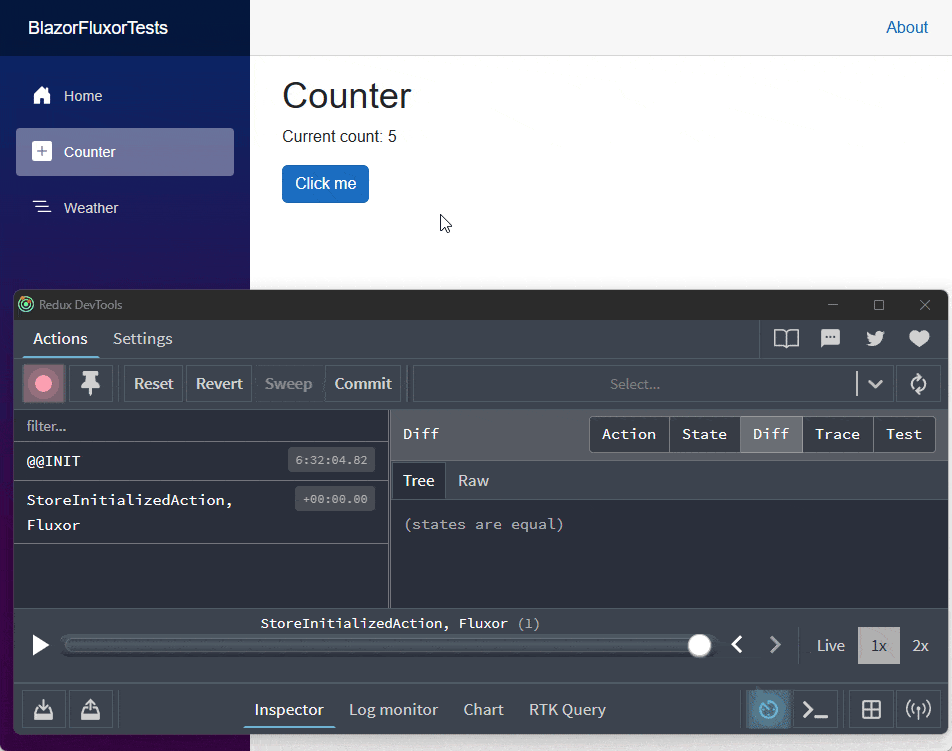Viewport: 952px width, 751px height.
Task: Open the dispatcher console prompt icon
Action: [815, 709]
